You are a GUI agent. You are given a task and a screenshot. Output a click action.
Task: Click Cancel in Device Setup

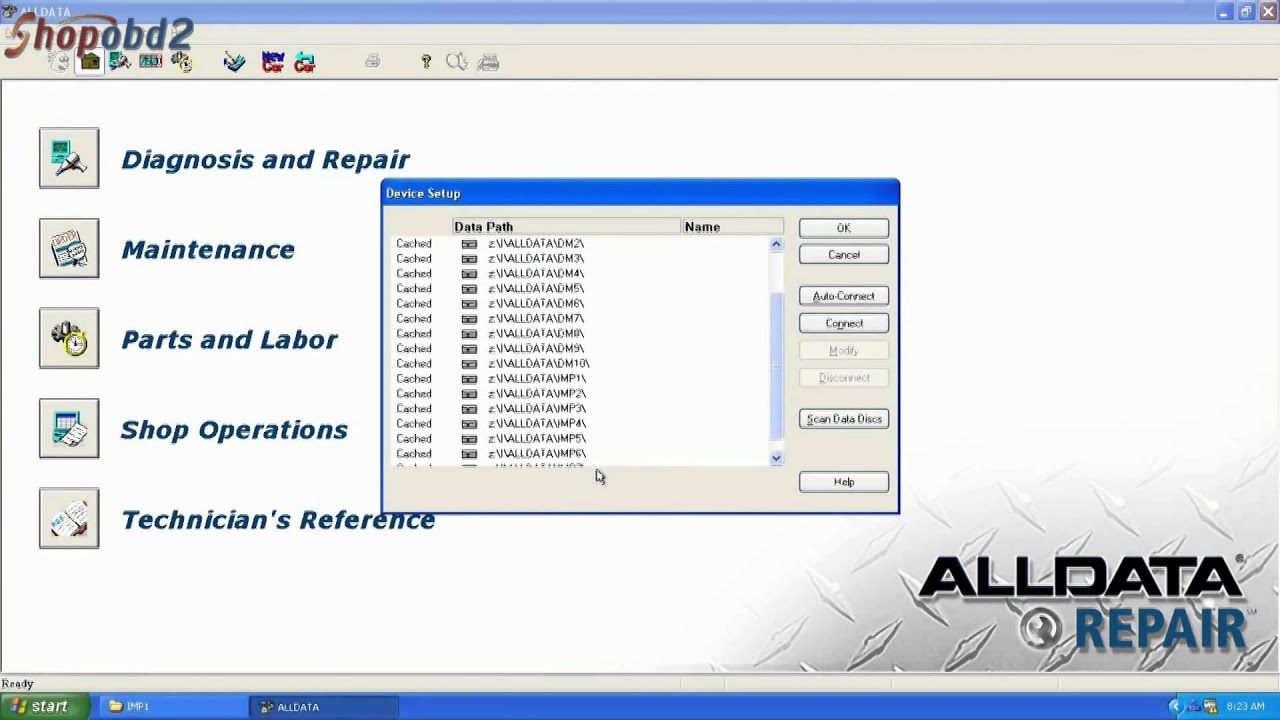pyautogui.click(x=844, y=255)
